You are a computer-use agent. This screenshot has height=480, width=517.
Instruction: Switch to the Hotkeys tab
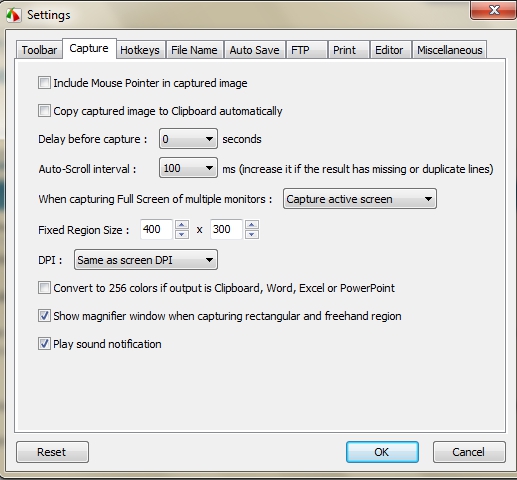140,50
